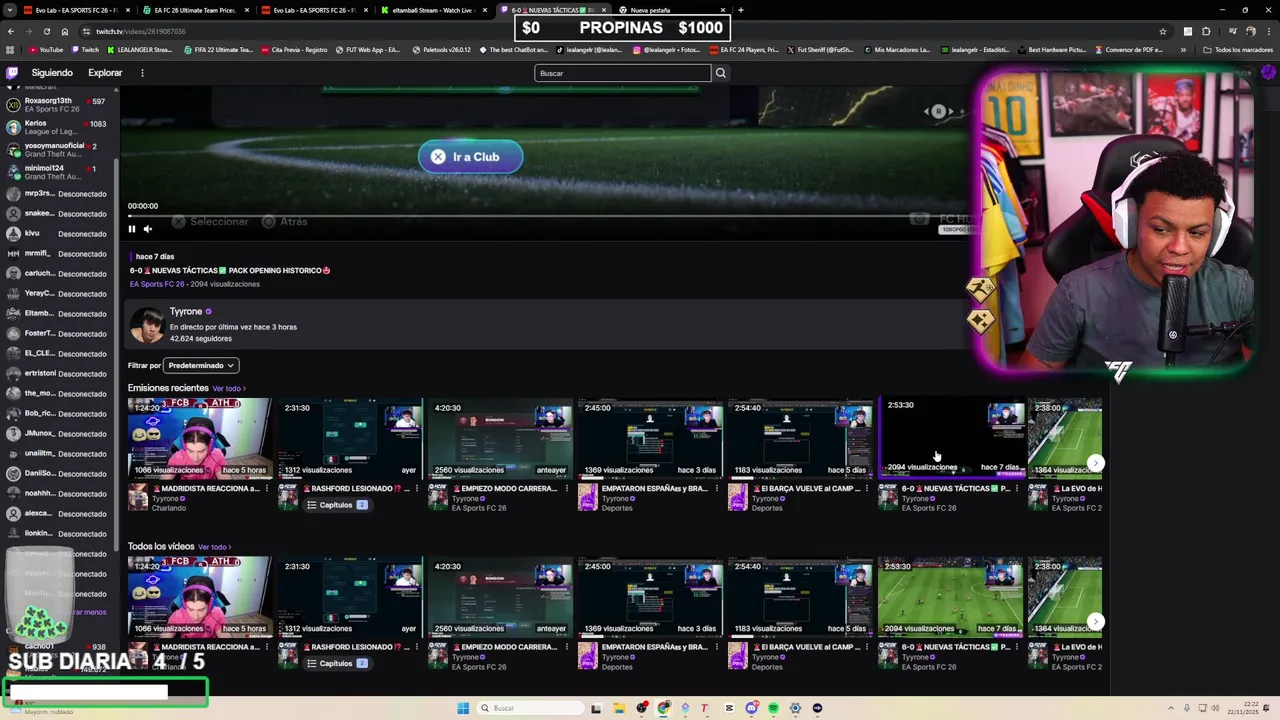
Task: Mute the video player volume
Action: 147,229
